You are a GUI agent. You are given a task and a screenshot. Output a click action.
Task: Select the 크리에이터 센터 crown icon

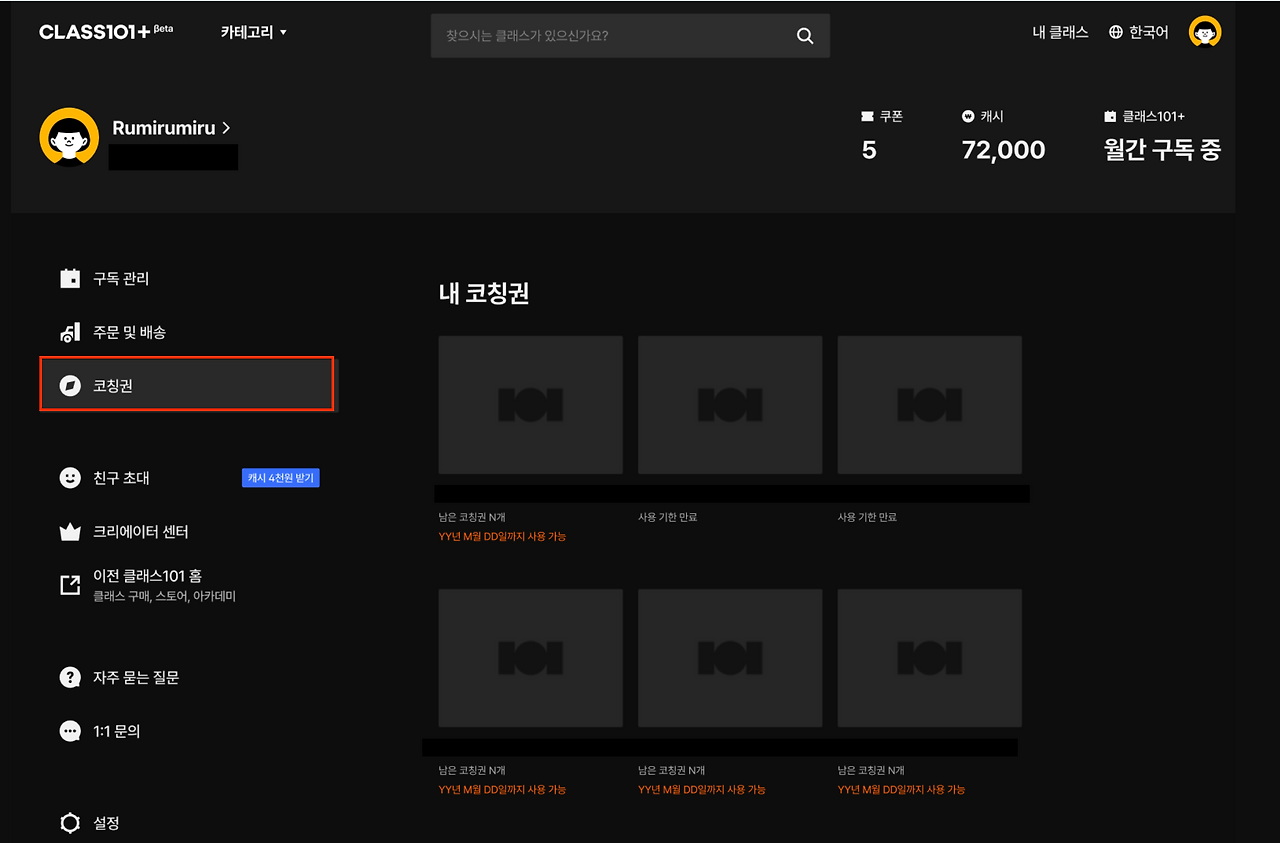coord(70,531)
